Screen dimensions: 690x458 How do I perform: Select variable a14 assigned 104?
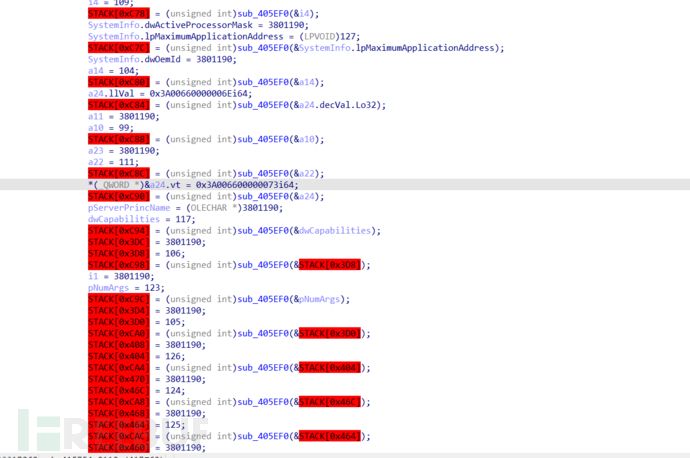pyautogui.click(x=95, y=70)
